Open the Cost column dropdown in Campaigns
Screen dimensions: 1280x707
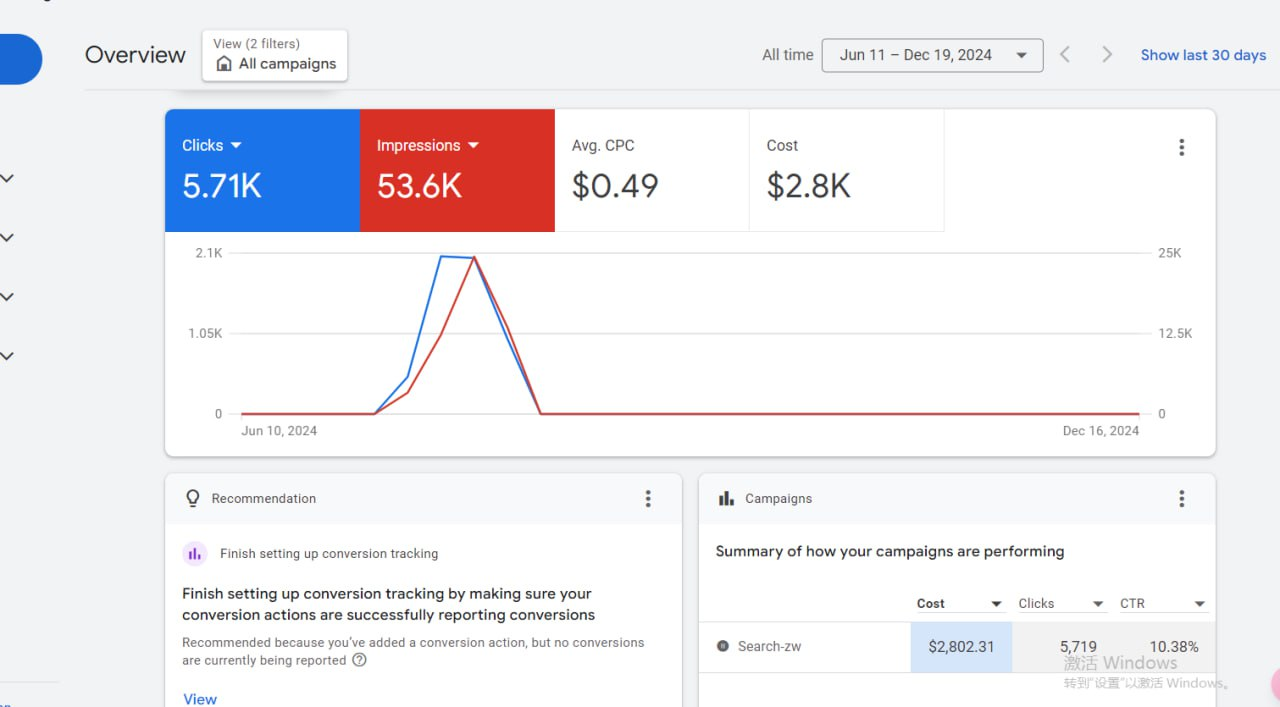[996, 604]
